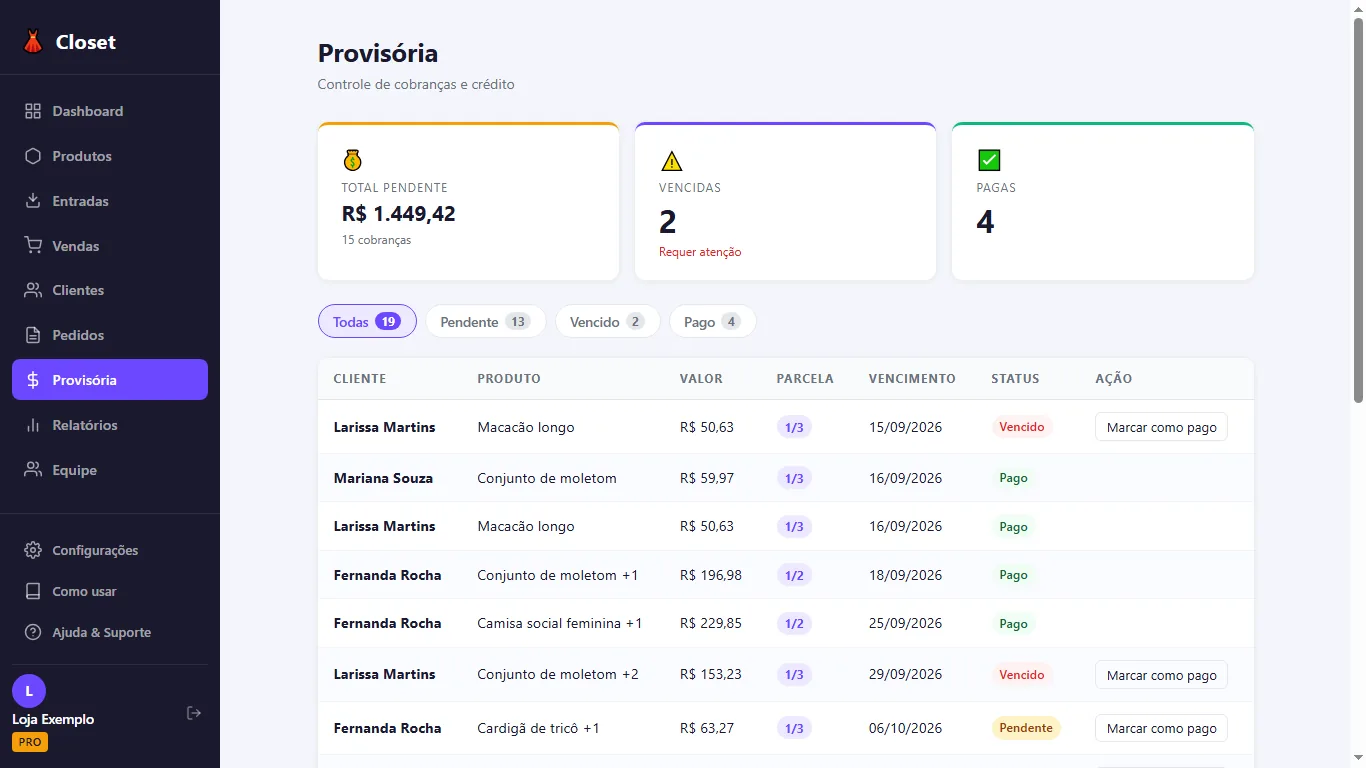Click the Dashboard grid icon in sidebar
This screenshot has height=768, width=1366.
pos(33,111)
